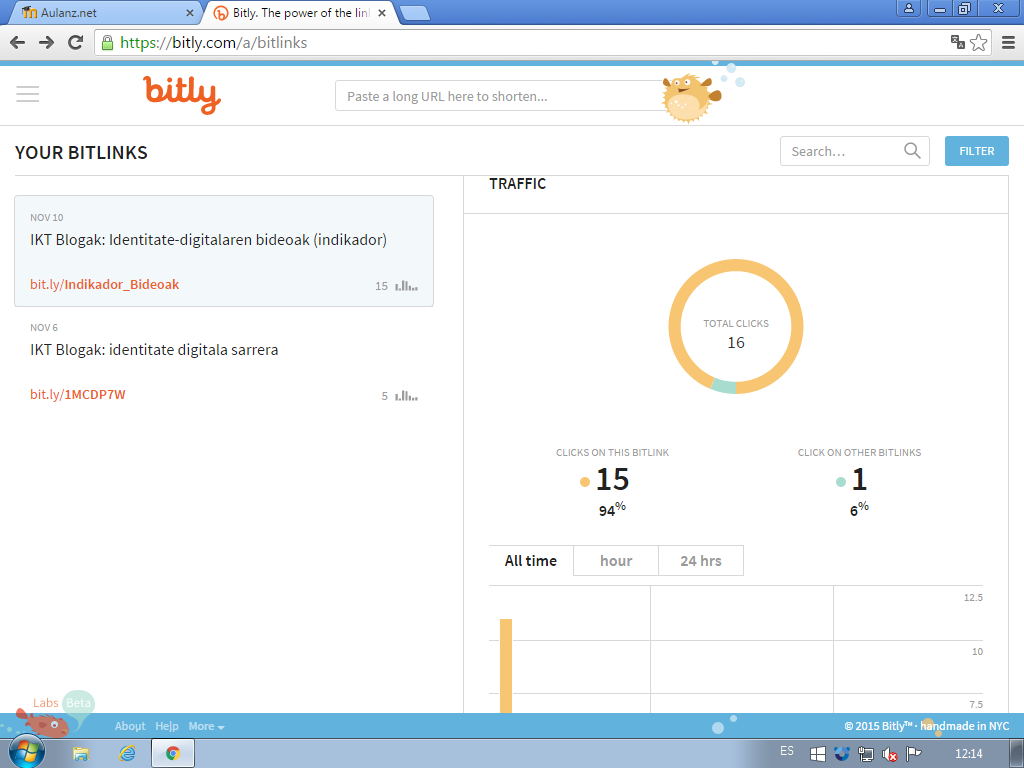Click the TOTAL CLICKS 16 label
Screen dimensions: 1024x768
click(736, 334)
